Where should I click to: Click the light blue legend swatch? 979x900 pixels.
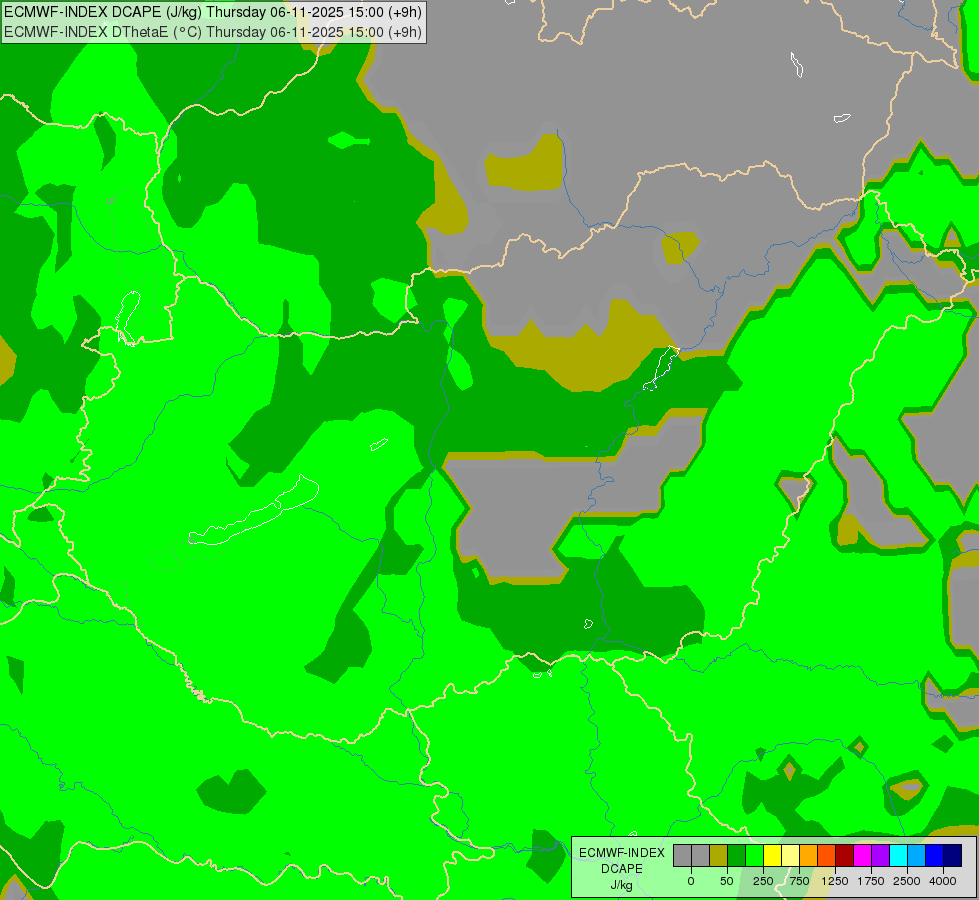point(917,856)
